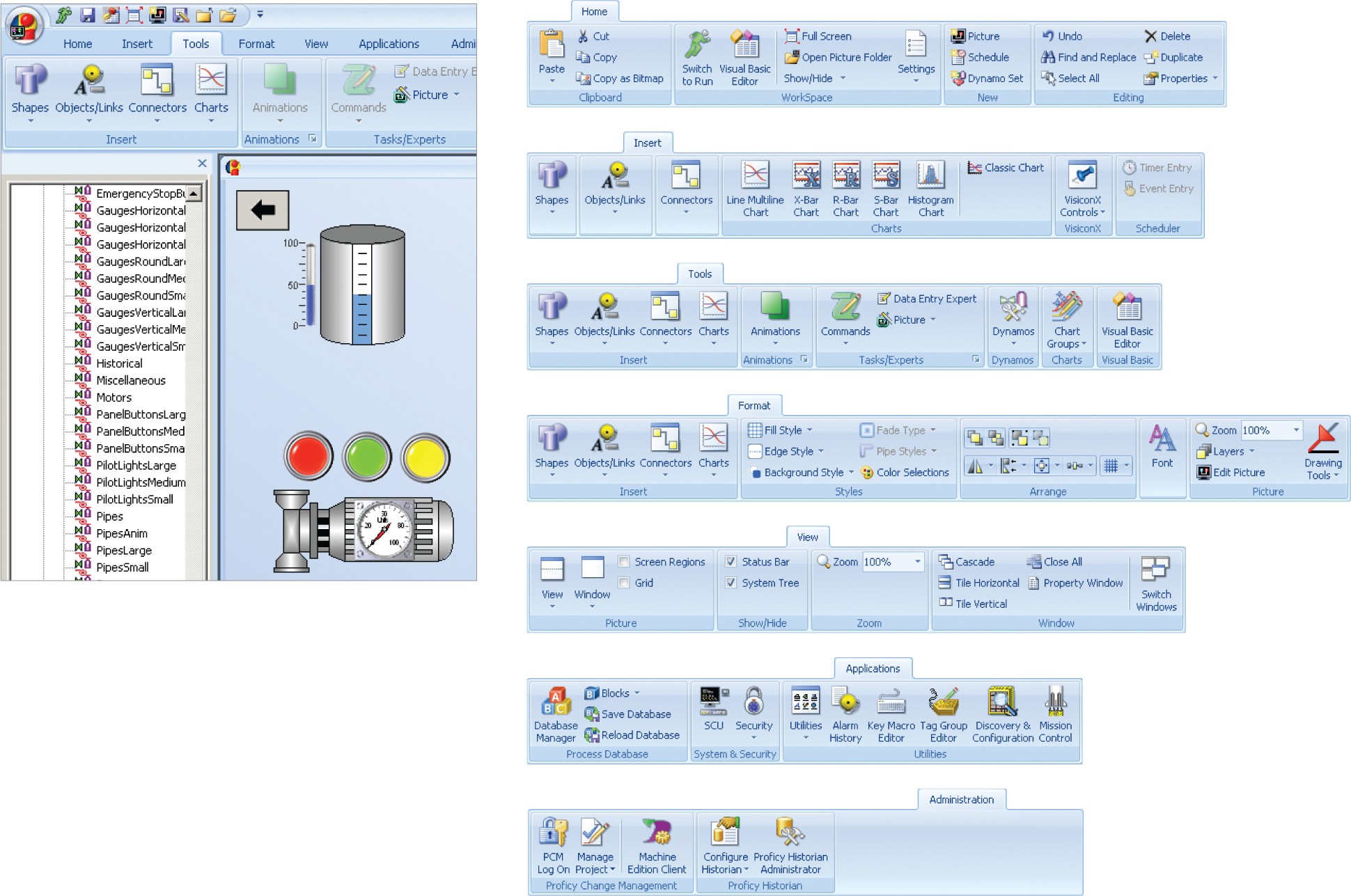
Task: Toggle the Screen Regions checkbox
Action: pyautogui.click(x=624, y=562)
